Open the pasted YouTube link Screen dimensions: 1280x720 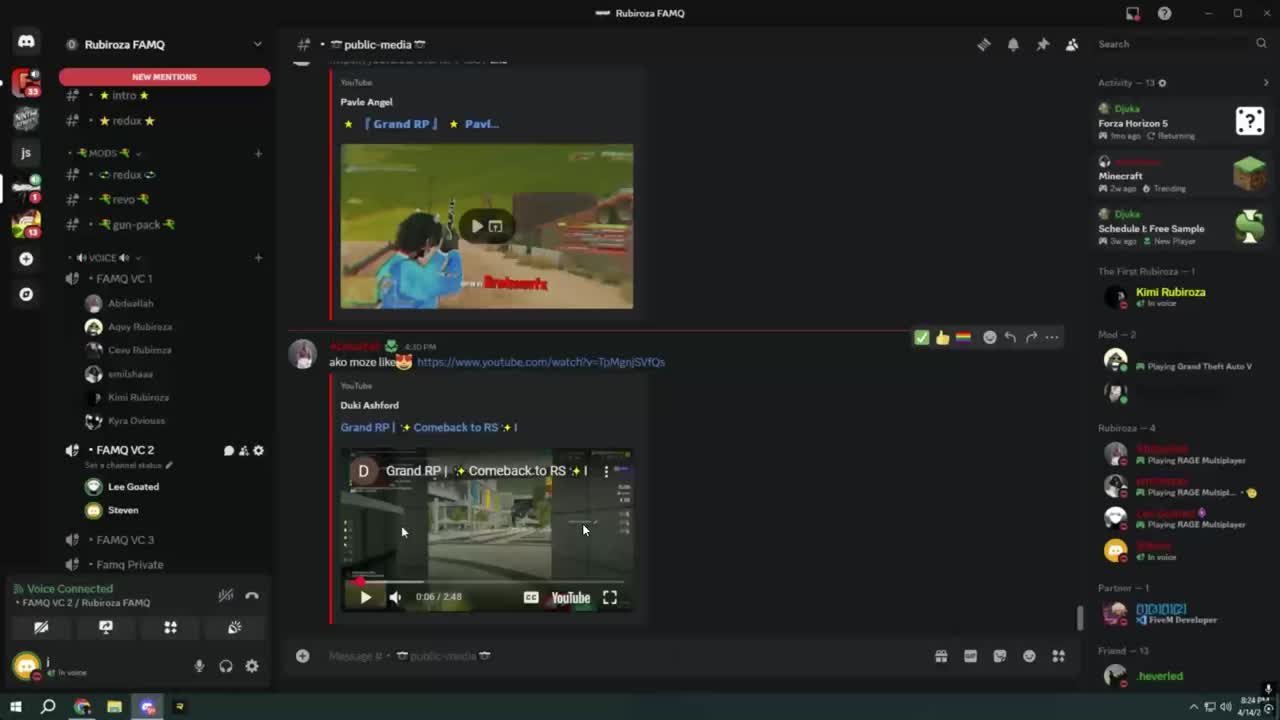tap(541, 362)
